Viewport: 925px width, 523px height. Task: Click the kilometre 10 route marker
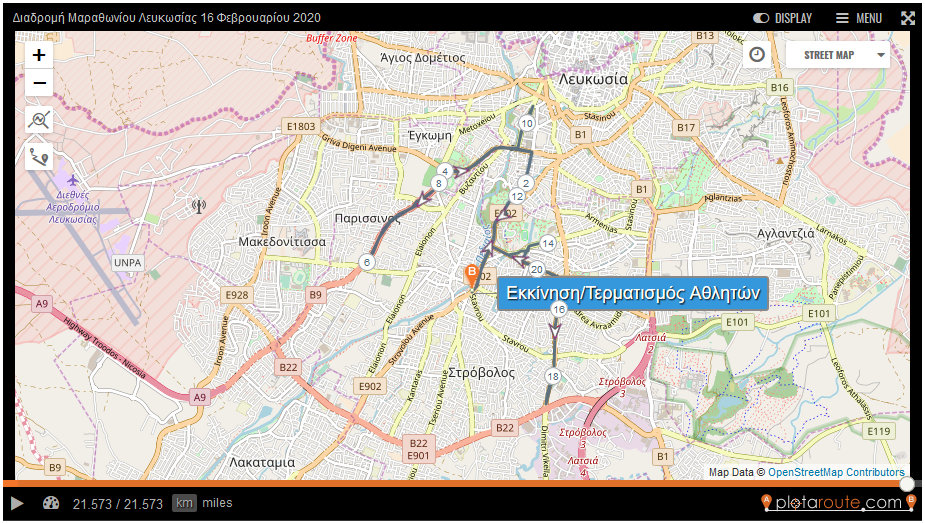tap(527, 123)
